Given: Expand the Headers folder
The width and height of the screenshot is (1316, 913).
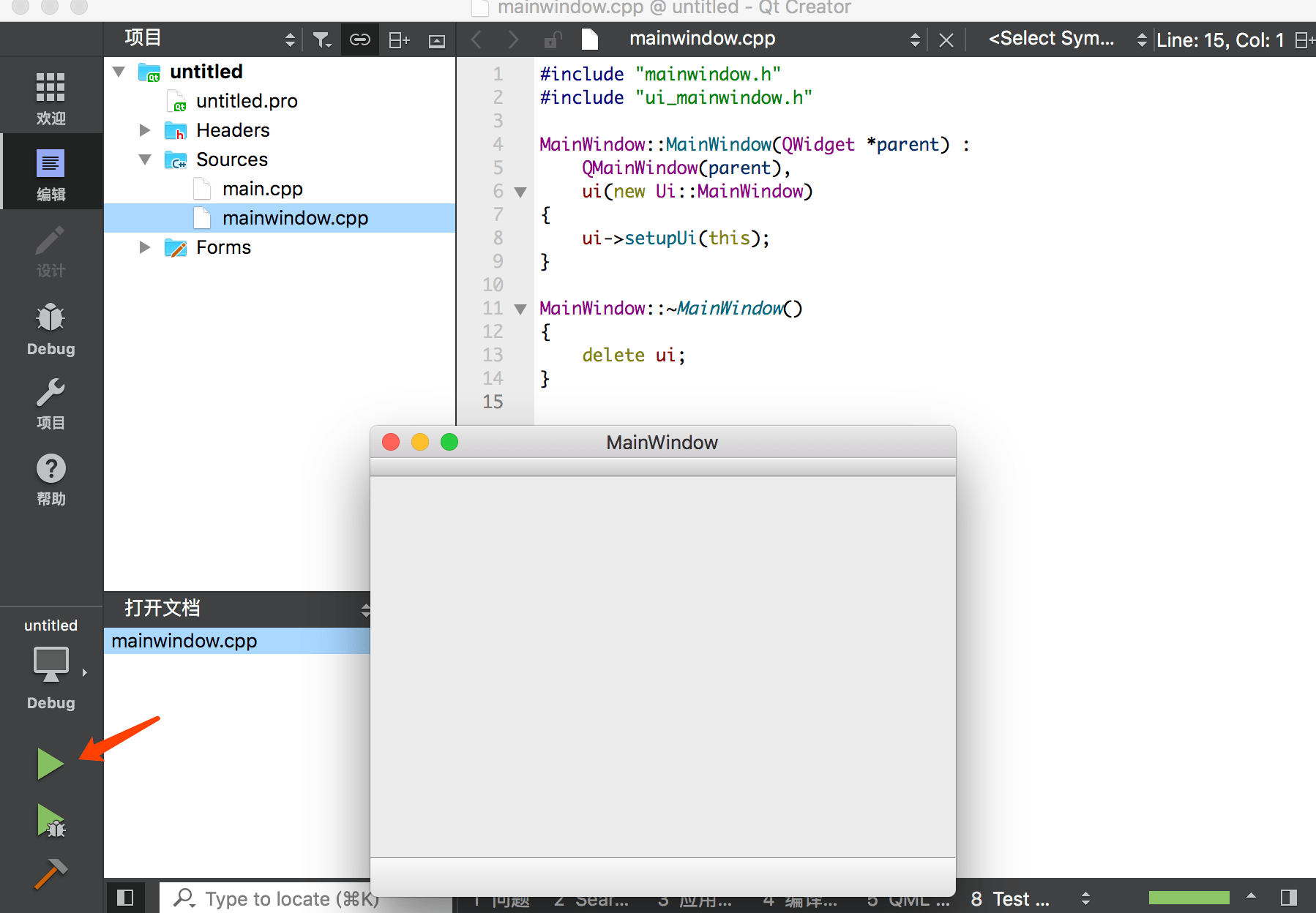Looking at the screenshot, I should (x=145, y=130).
